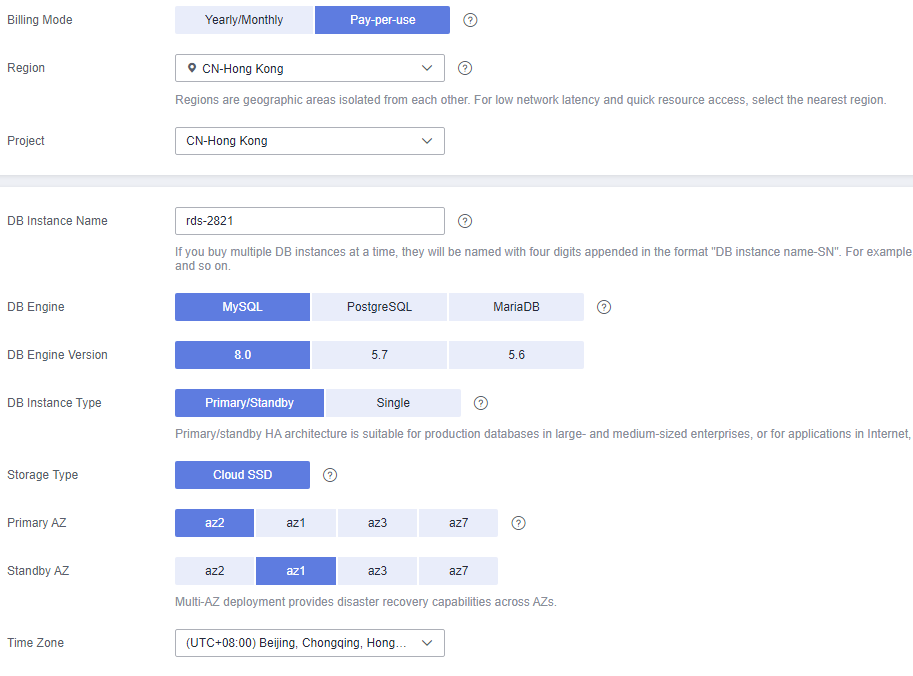Viewport: 913px width, 676px height.
Task: Select DB engine version 5.7
Action: tap(379, 355)
